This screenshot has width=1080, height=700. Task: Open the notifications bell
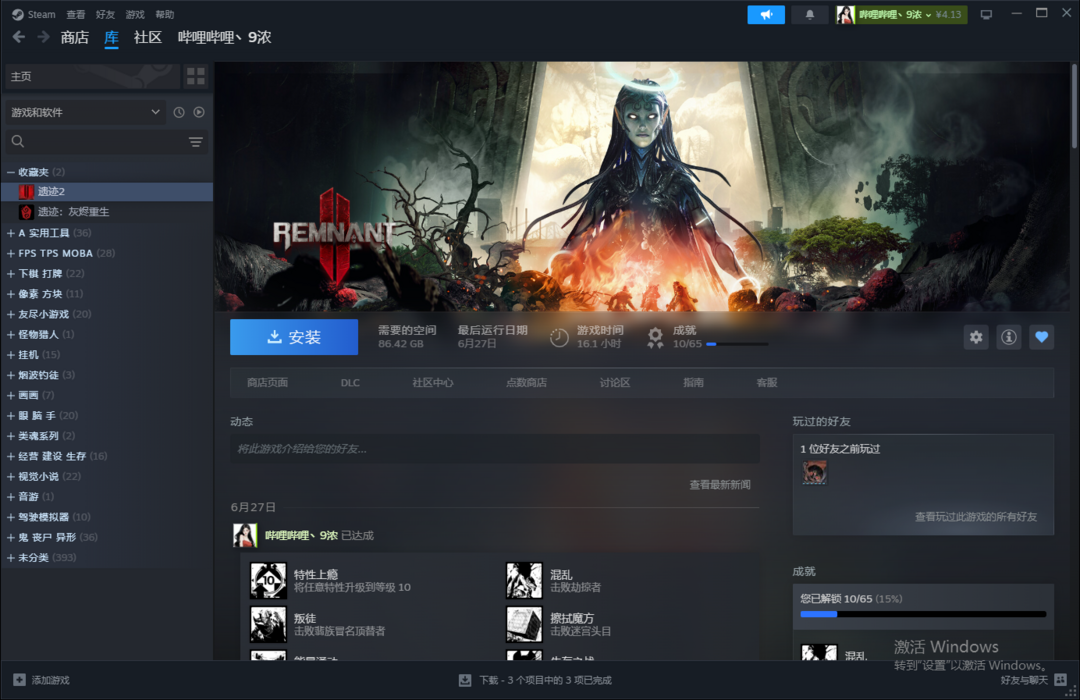pyautogui.click(x=810, y=14)
